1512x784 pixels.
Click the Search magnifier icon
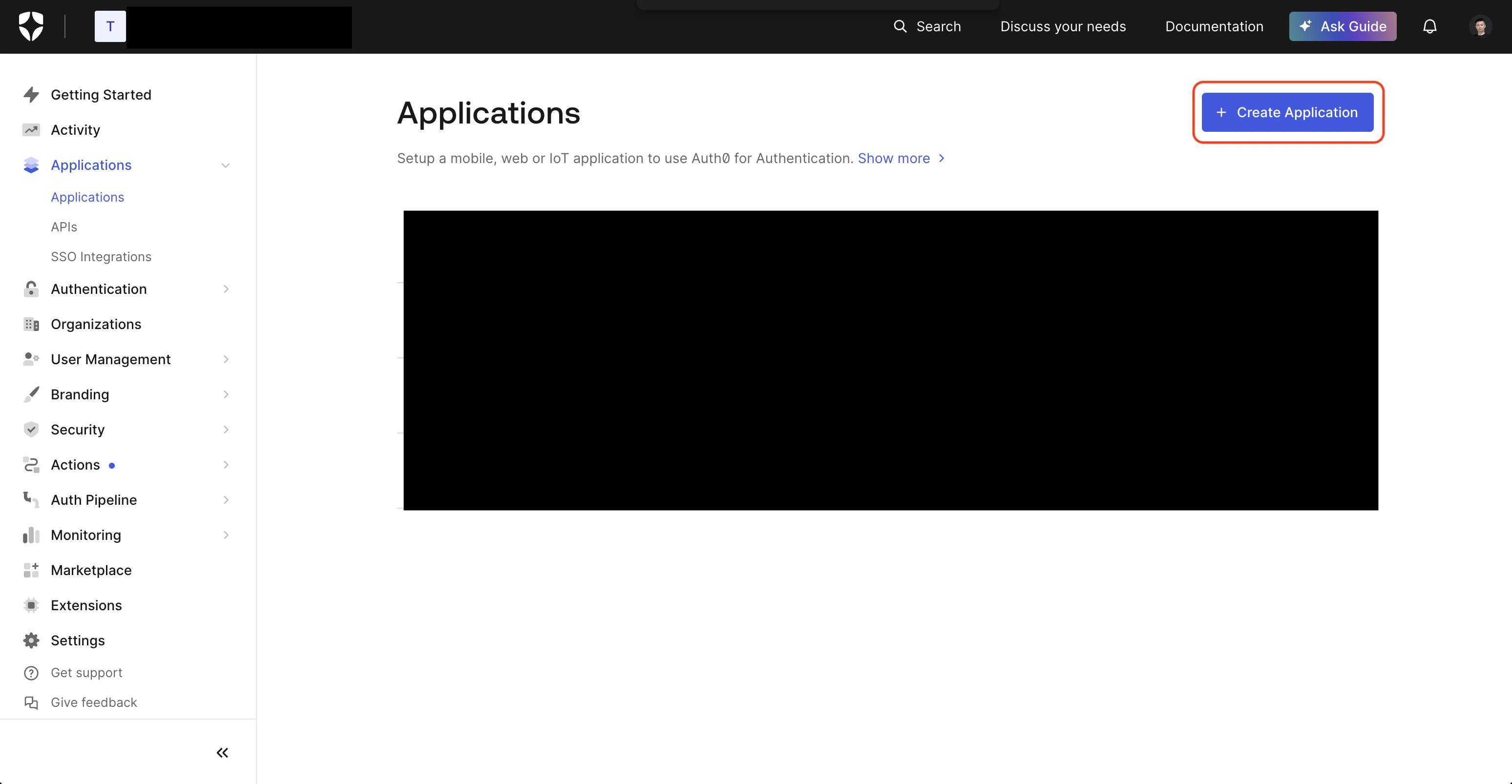pyautogui.click(x=900, y=26)
